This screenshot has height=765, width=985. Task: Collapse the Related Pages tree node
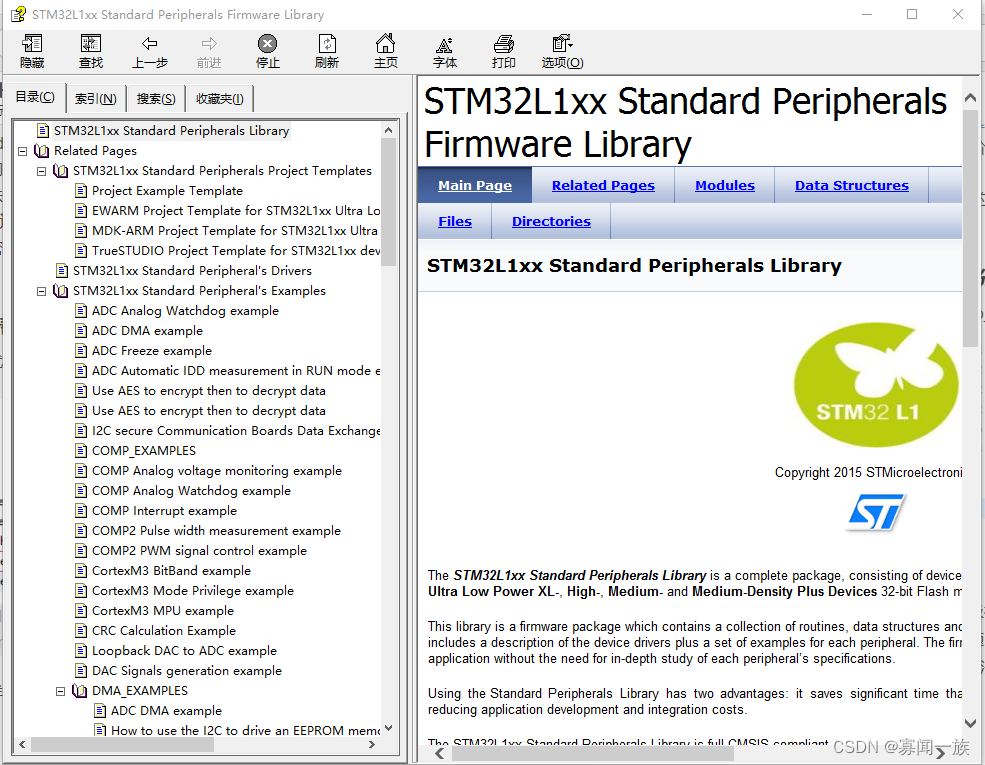coord(23,151)
